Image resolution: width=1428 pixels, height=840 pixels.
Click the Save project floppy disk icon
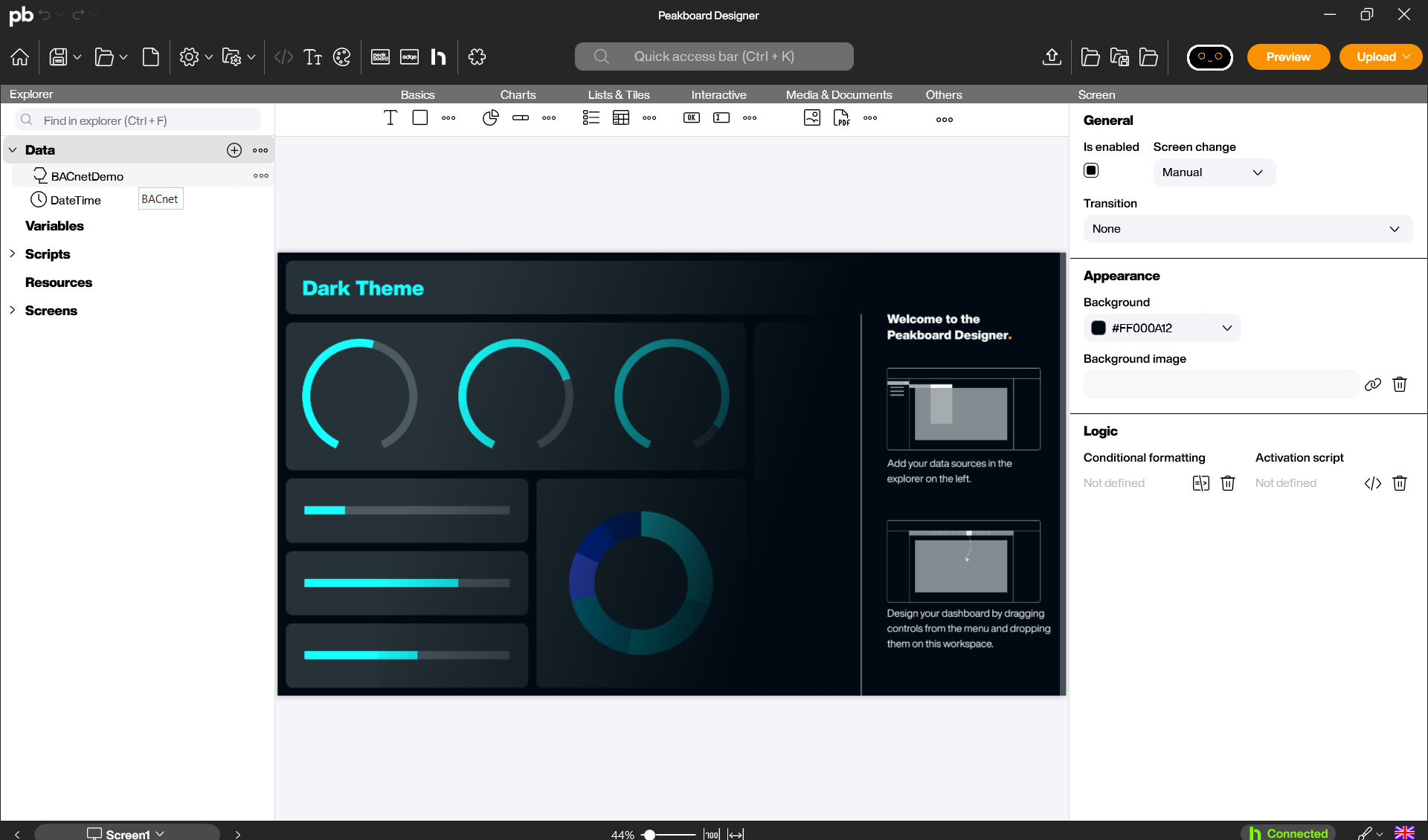(58, 57)
